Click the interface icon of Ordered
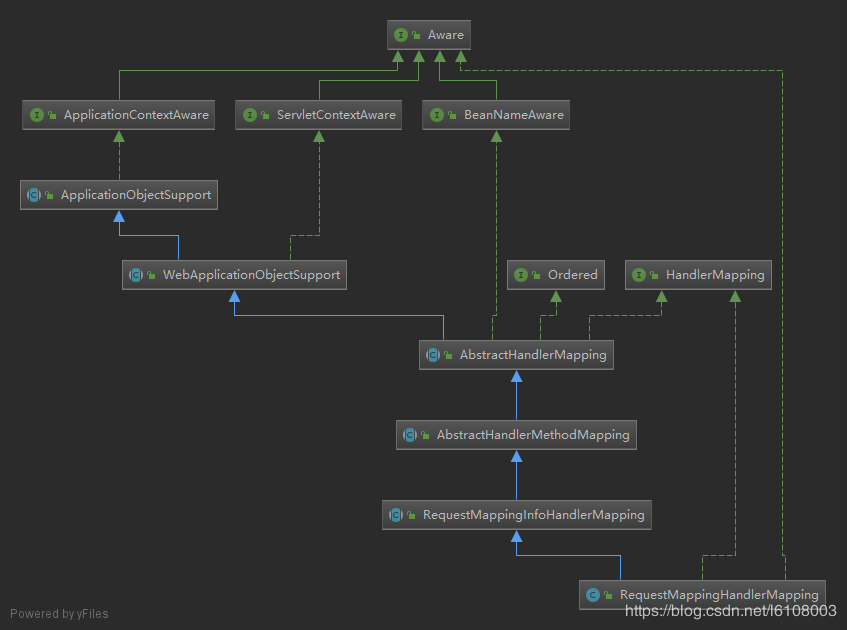 point(521,275)
